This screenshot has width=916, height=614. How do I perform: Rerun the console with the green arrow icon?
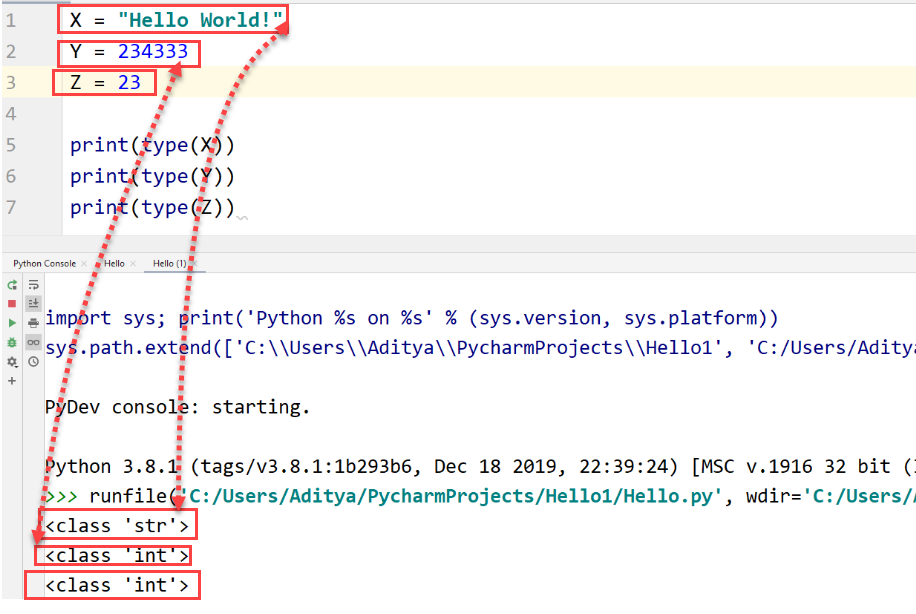pos(12,285)
